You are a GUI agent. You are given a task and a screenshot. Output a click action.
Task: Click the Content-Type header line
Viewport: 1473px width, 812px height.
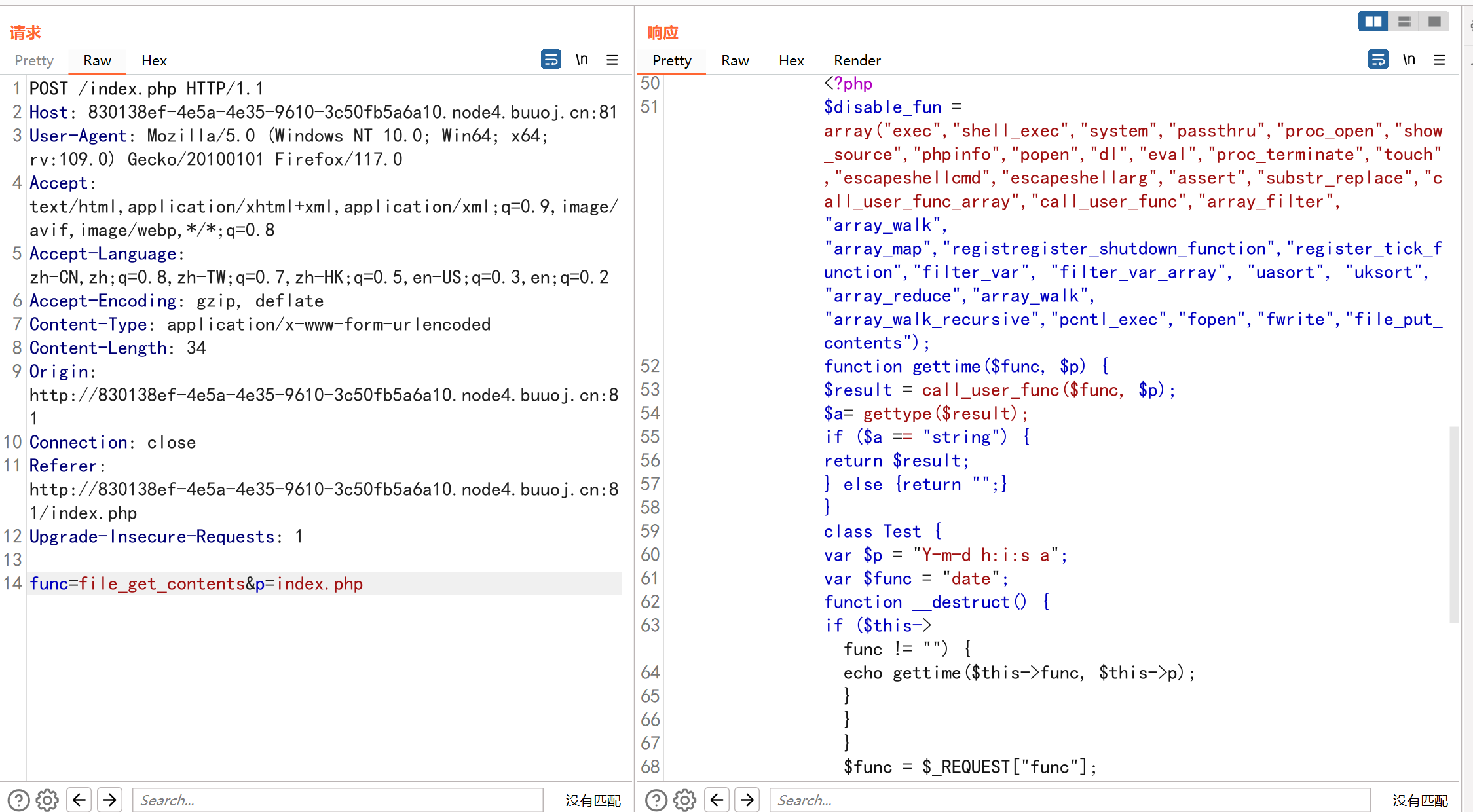(x=260, y=324)
